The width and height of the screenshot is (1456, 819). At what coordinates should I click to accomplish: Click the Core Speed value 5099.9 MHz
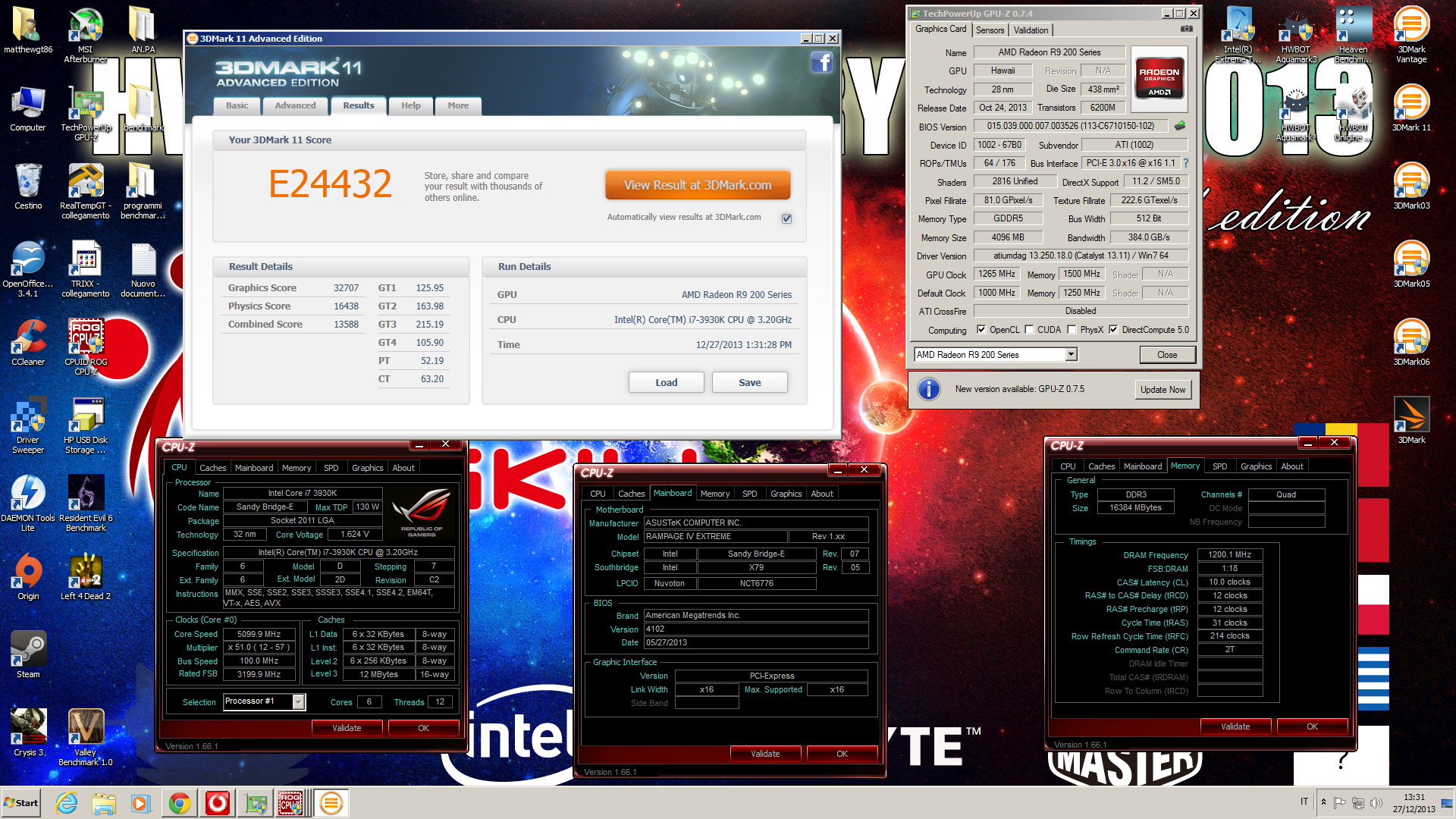(259, 634)
